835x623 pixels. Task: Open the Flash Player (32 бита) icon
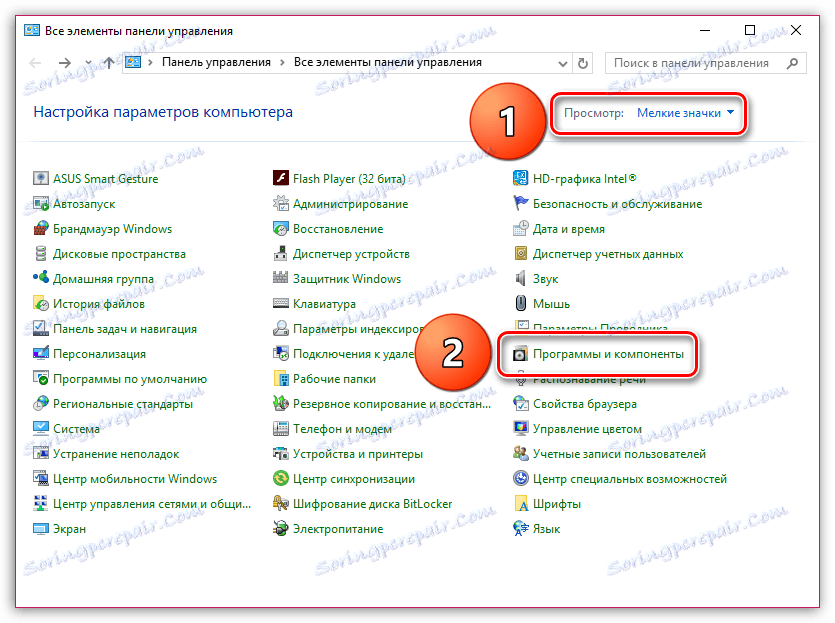tap(281, 178)
